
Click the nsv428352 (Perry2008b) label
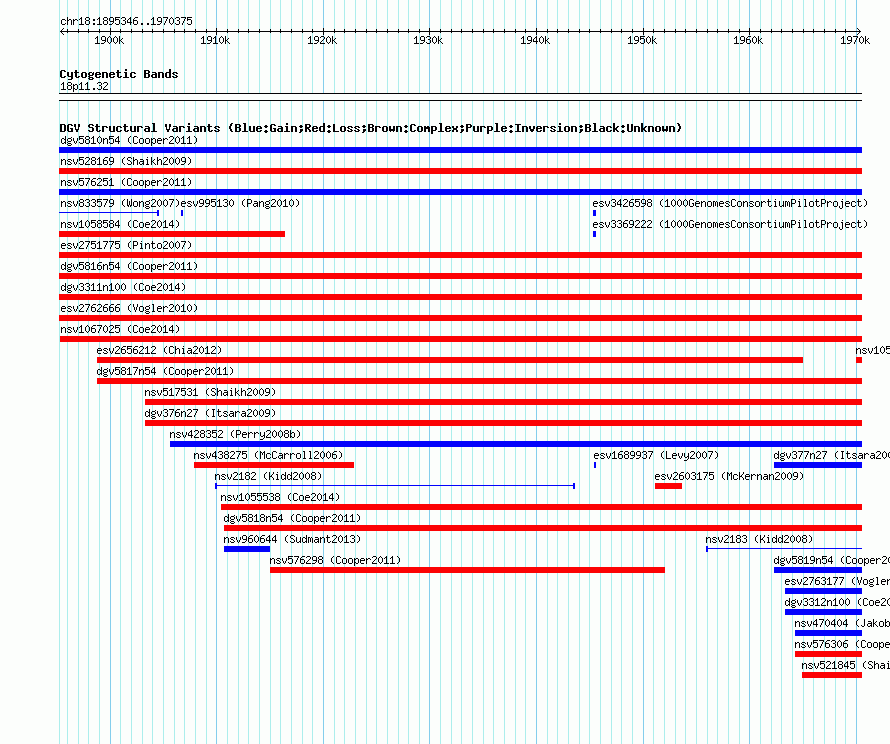[235, 434]
